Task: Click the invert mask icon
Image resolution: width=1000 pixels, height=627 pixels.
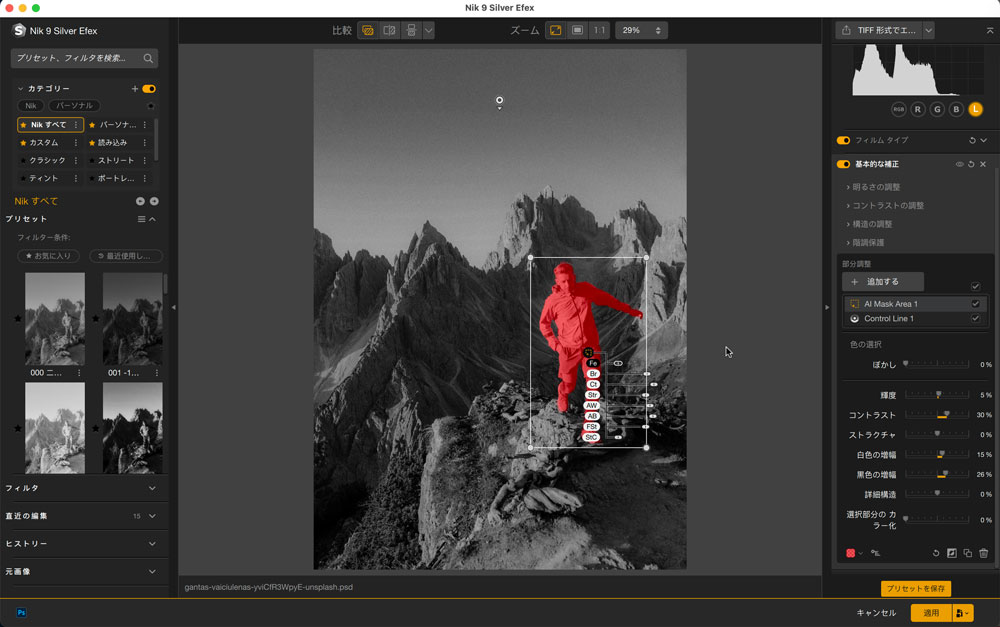Action: (x=951, y=553)
